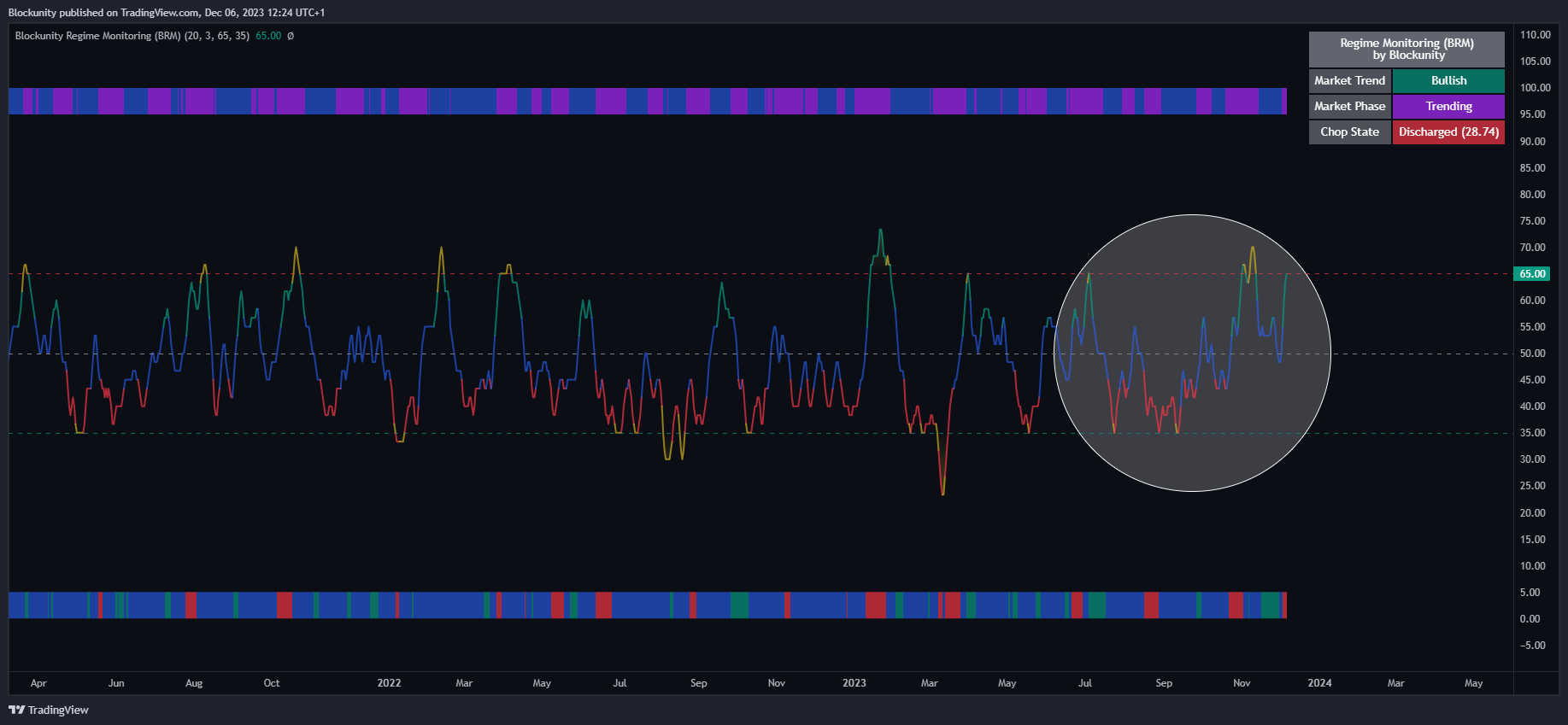
Task: Click the 100.00 value on price axis
Action: click(x=1535, y=88)
